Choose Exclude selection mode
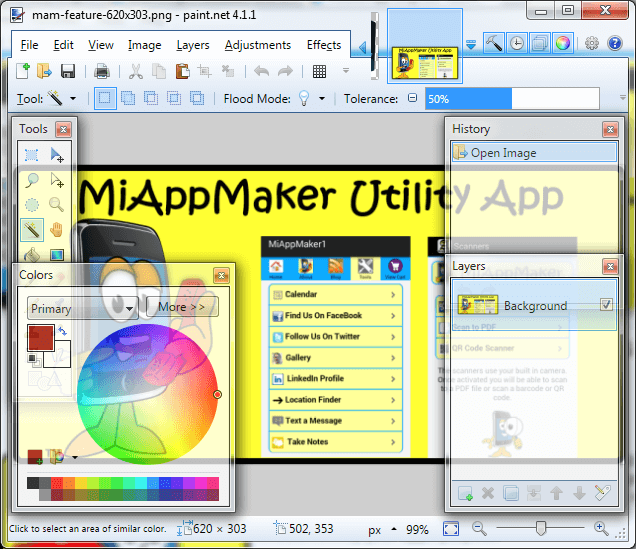Screen dimensions: 636x549 click(151, 99)
